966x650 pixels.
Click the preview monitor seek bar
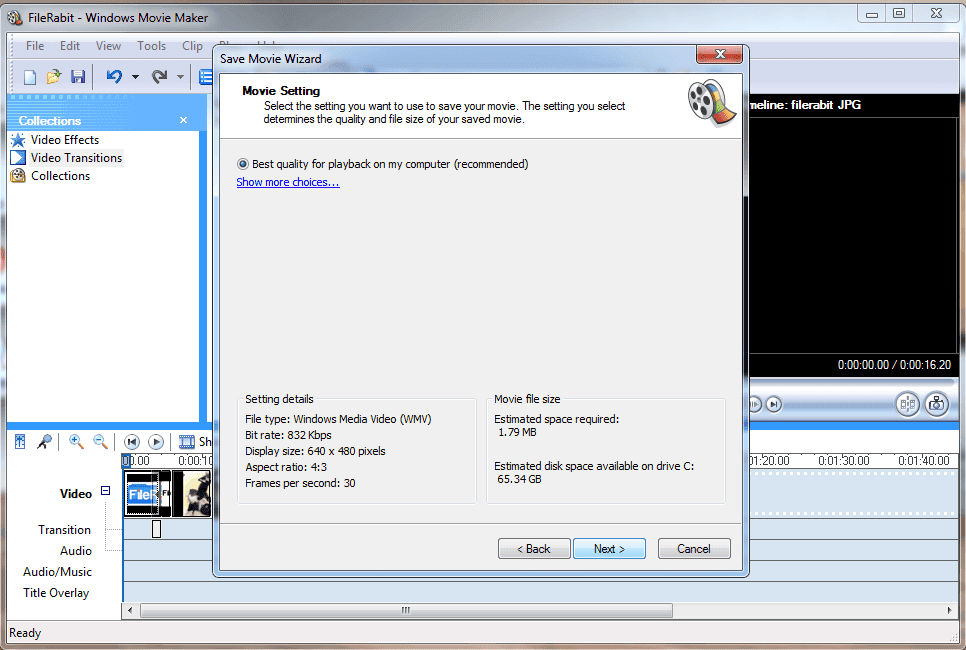[x=854, y=384]
